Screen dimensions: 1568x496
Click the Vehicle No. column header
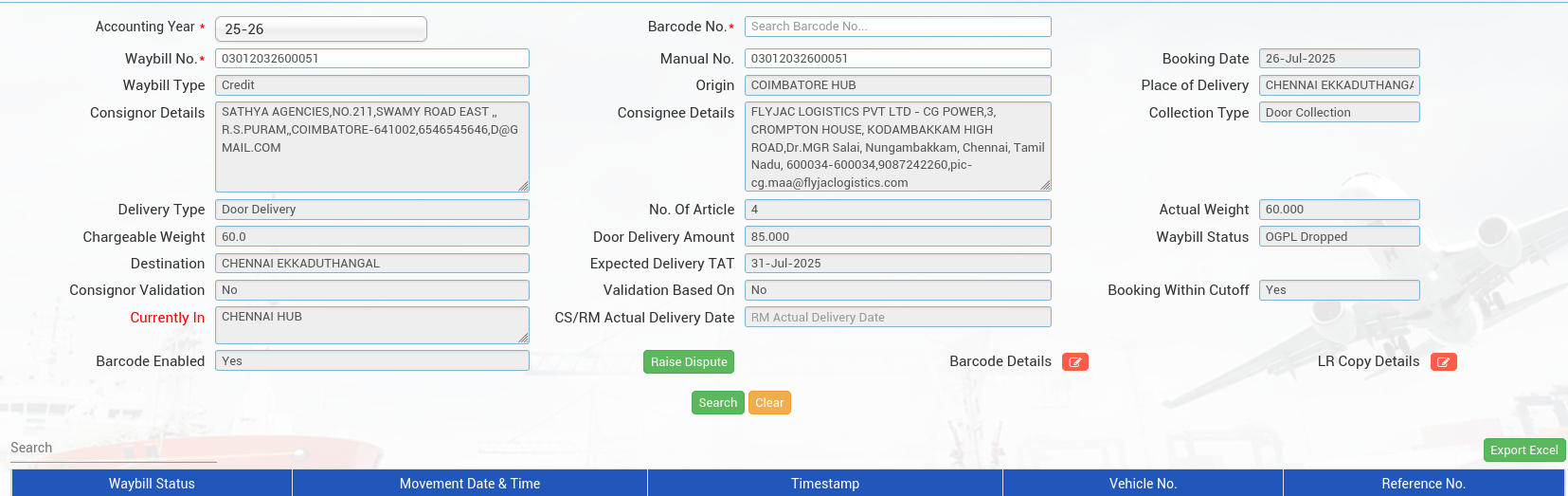point(1143,484)
